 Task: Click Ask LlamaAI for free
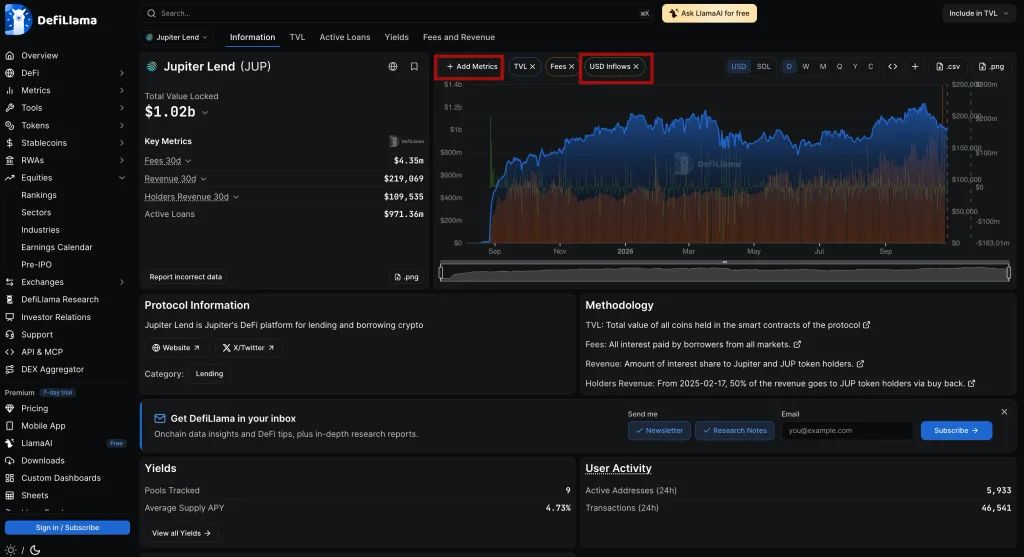click(709, 13)
